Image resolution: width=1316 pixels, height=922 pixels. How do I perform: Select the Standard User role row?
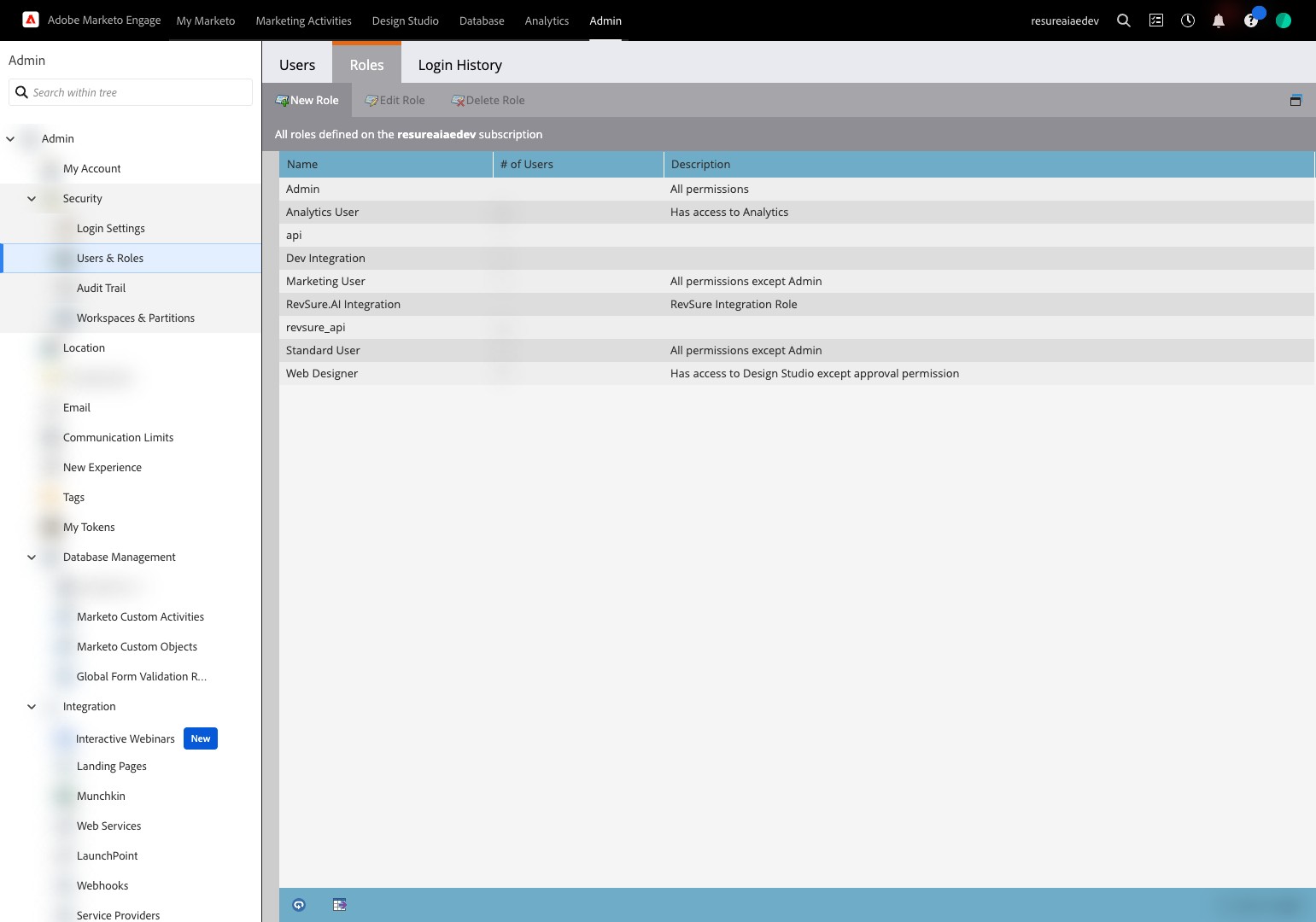[797, 350]
